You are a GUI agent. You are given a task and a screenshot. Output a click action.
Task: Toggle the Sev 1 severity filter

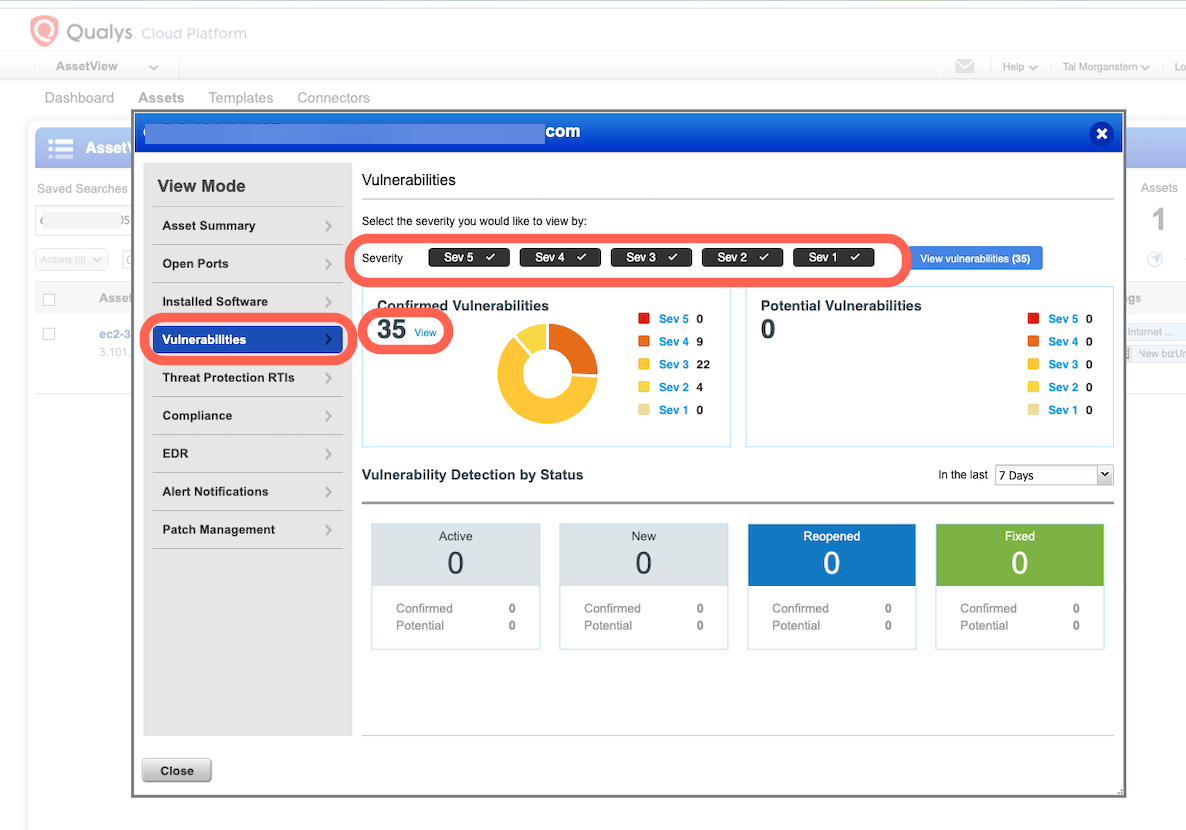[833, 258]
